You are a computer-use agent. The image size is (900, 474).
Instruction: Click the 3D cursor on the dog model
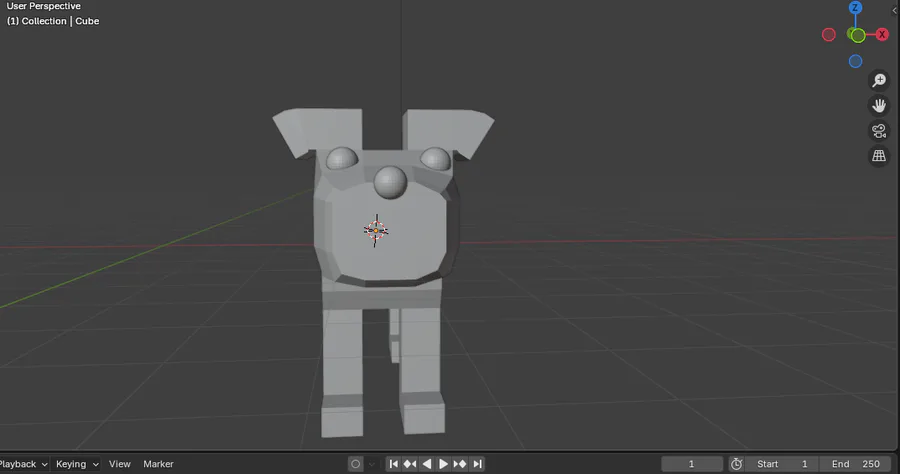(x=376, y=231)
